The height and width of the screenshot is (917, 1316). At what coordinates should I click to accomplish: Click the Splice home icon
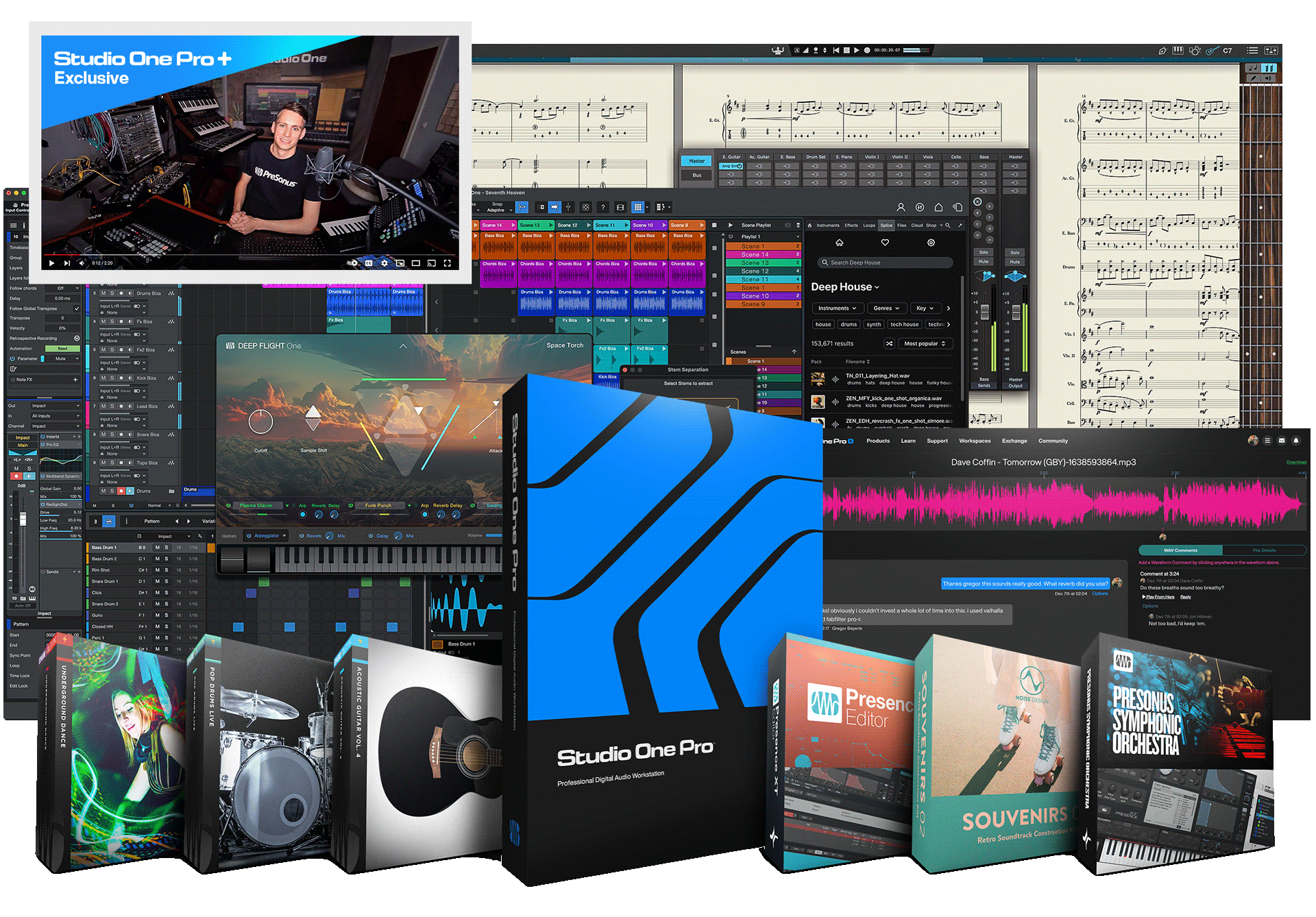[x=839, y=243]
